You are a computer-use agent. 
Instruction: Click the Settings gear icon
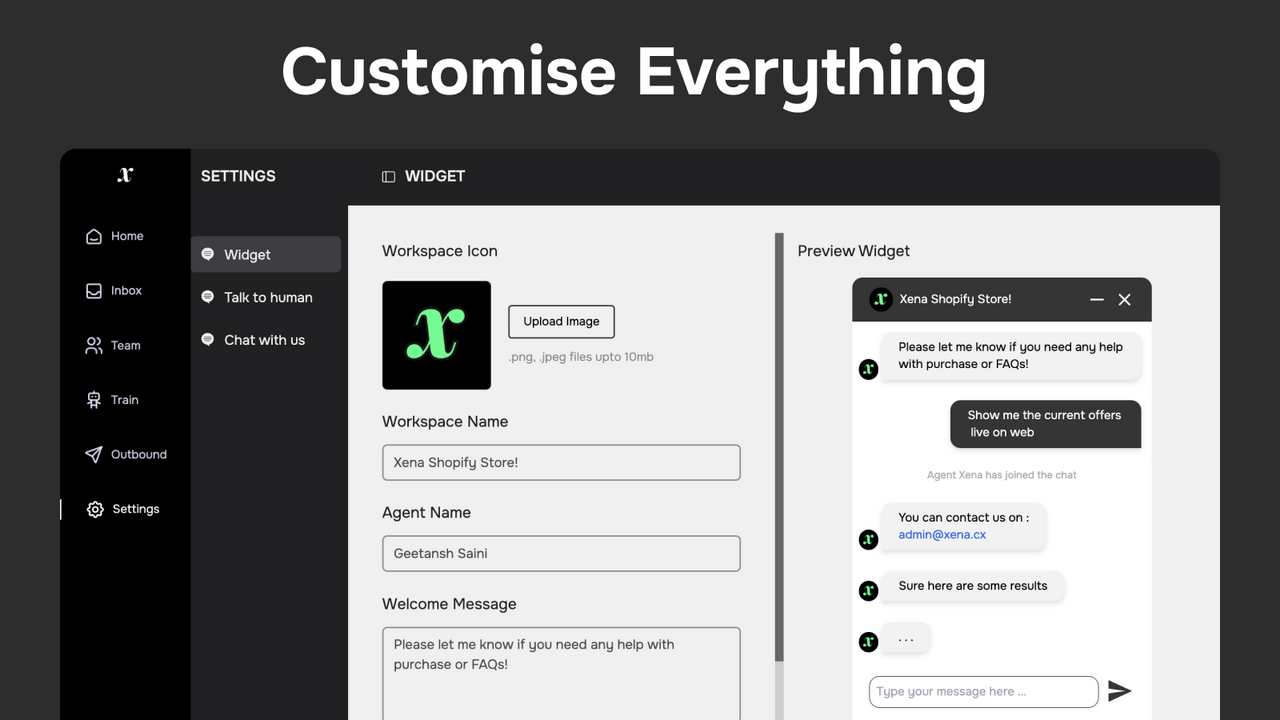point(95,509)
